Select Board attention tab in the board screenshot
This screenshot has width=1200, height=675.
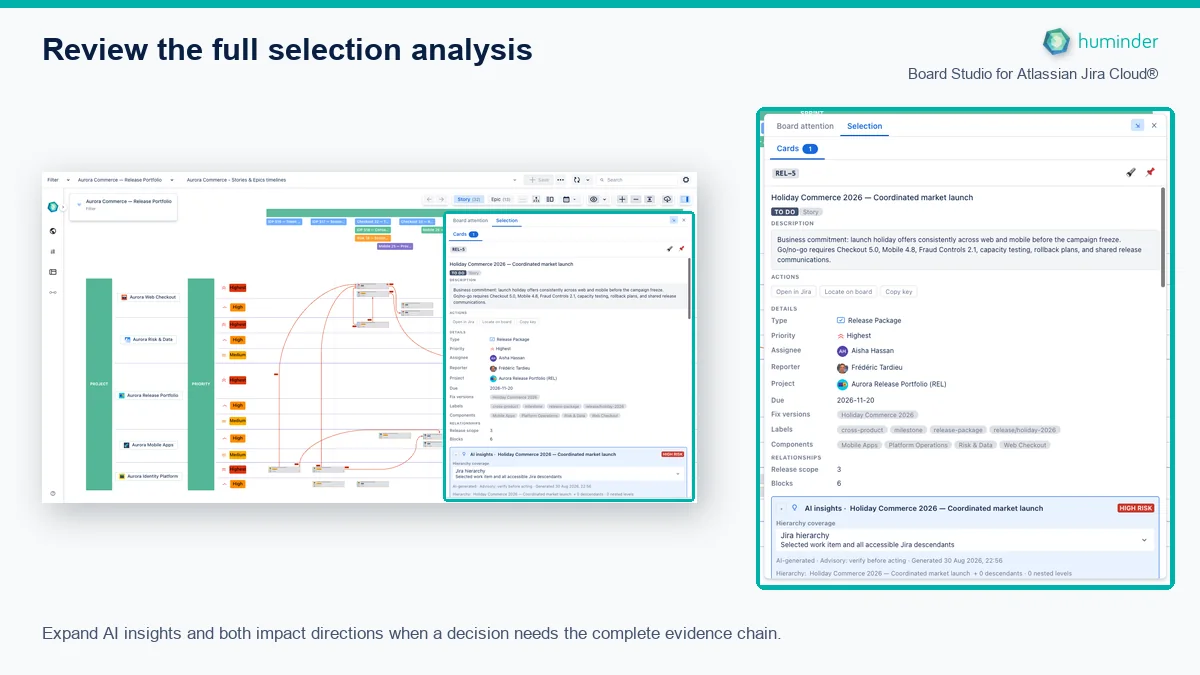pyautogui.click(x=470, y=220)
